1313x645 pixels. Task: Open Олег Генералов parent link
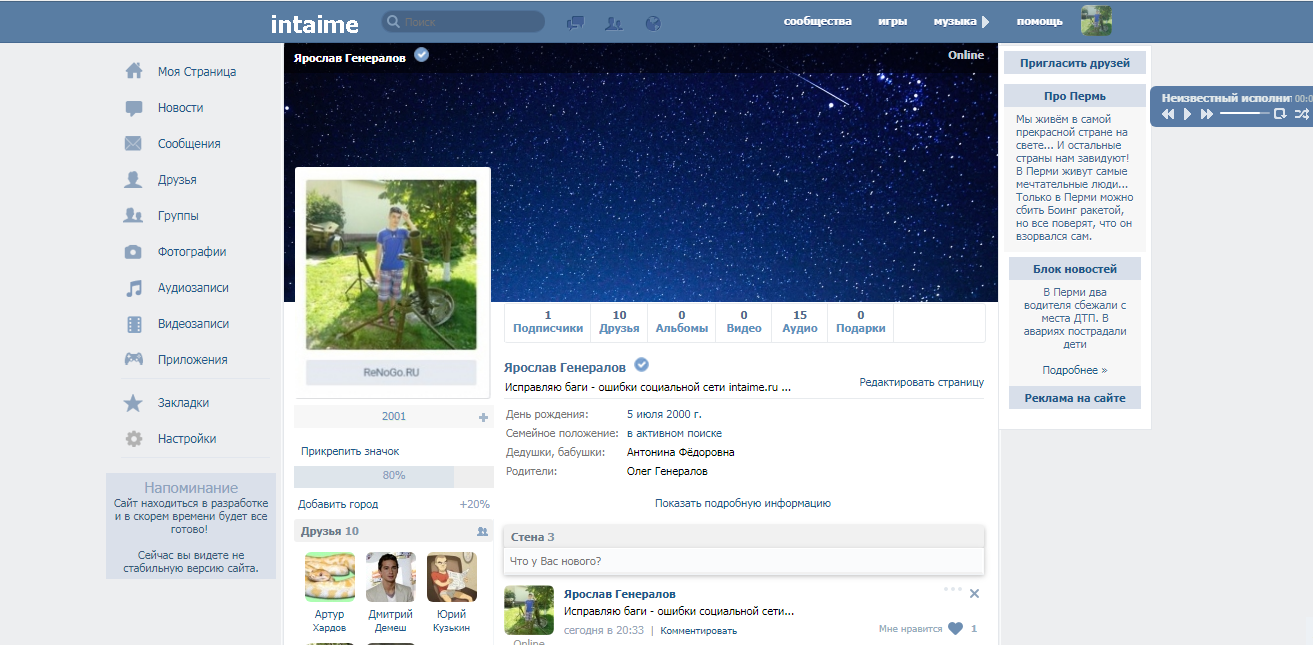click(667, 471)
